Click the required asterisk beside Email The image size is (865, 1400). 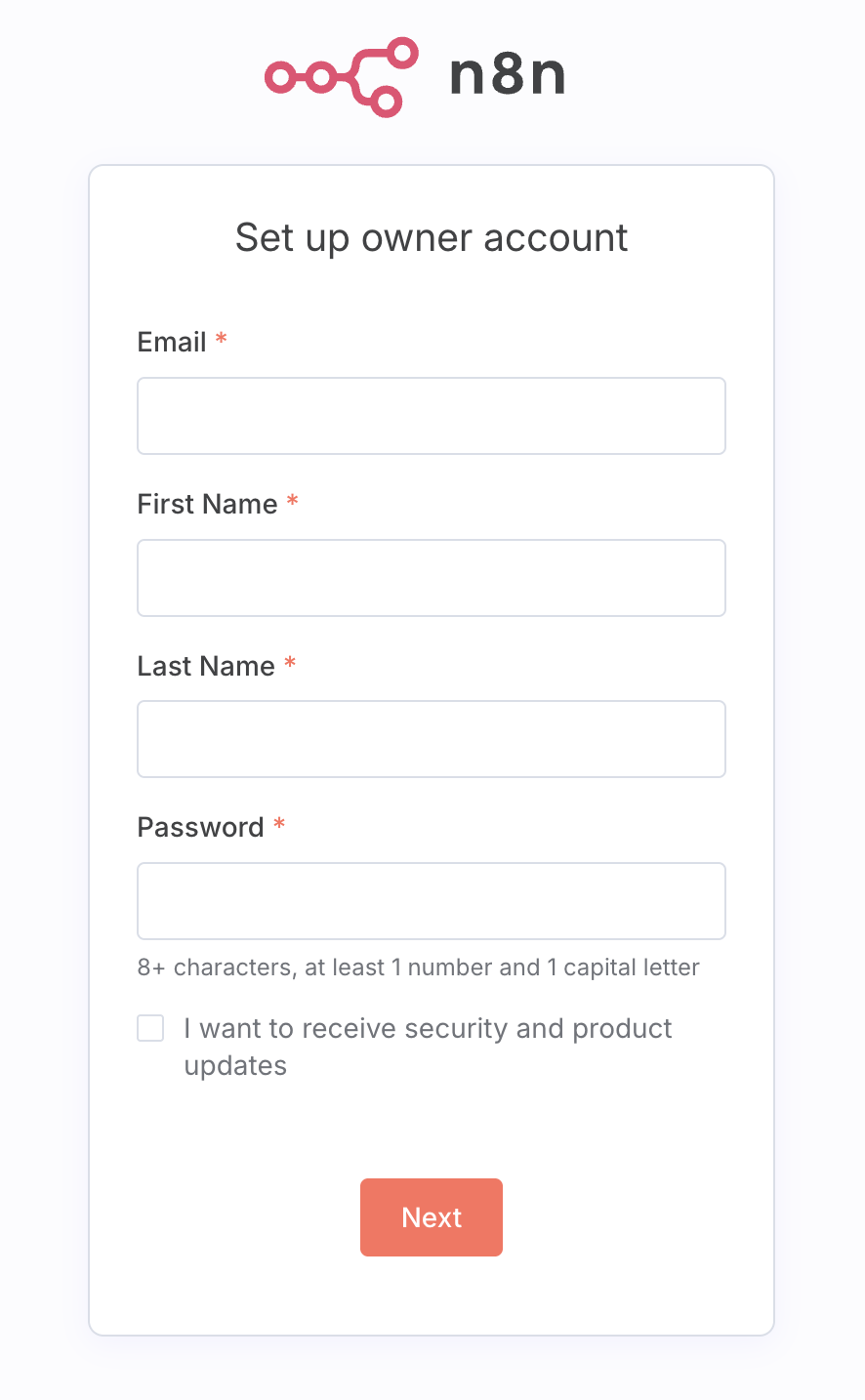[222, 340]
